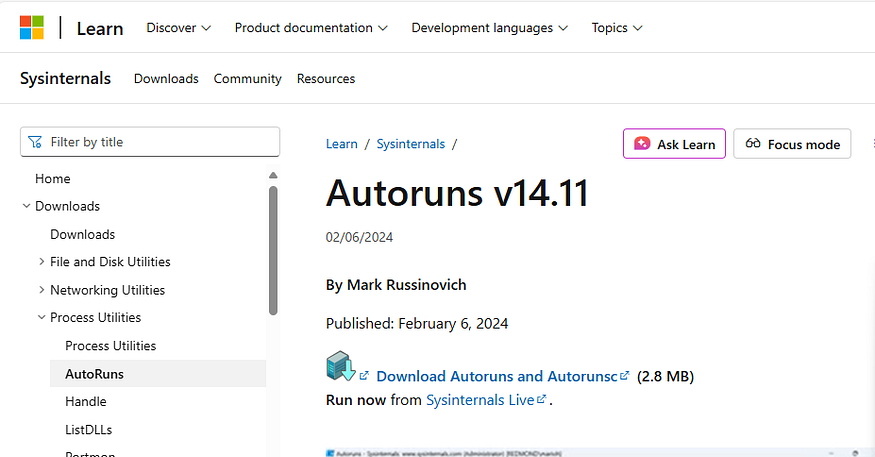Click external link icon after Autorunsc
Screen dimensions: 875x457
tap(624, 375)
